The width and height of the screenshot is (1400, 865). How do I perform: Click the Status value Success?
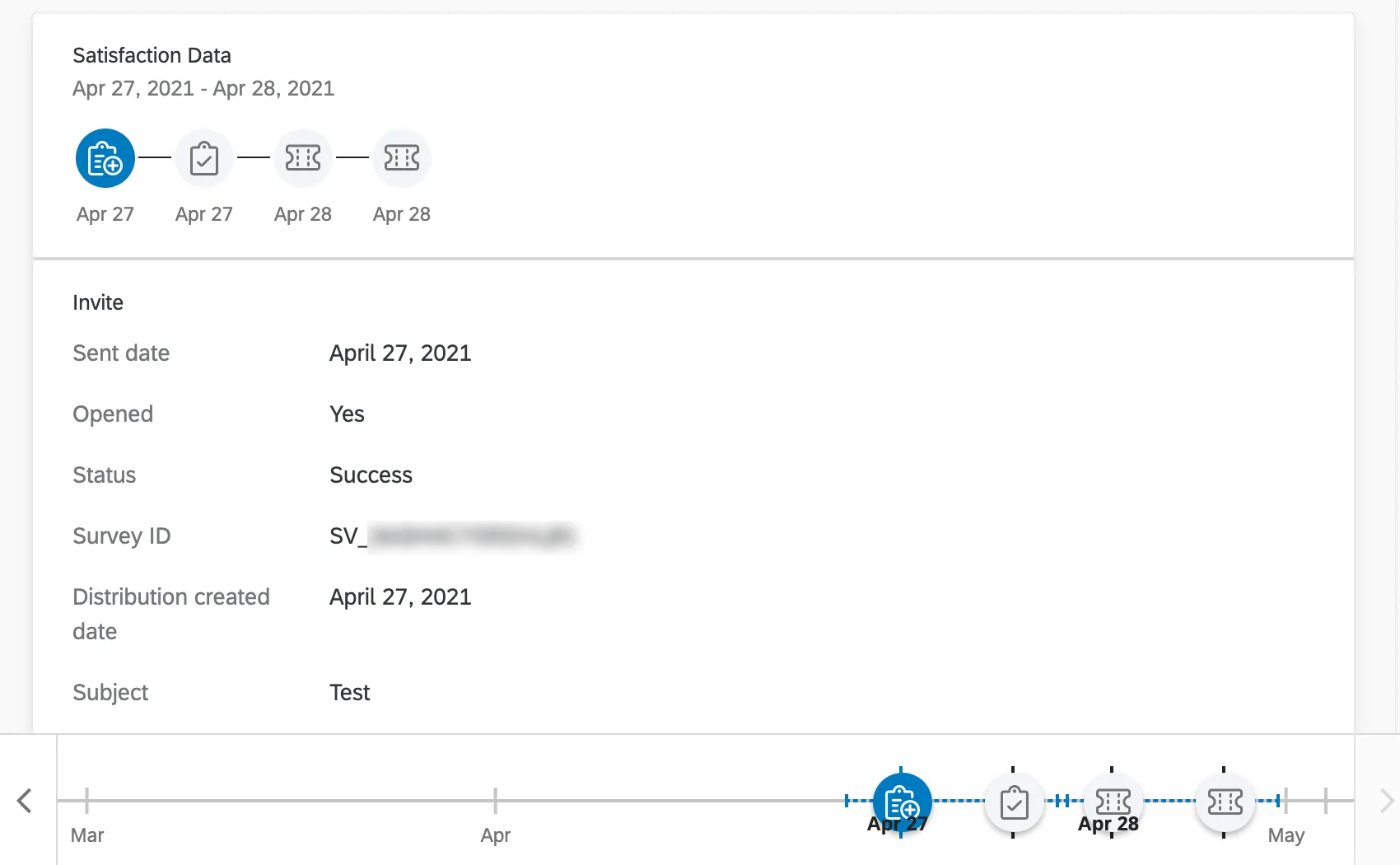pos(371,475)
